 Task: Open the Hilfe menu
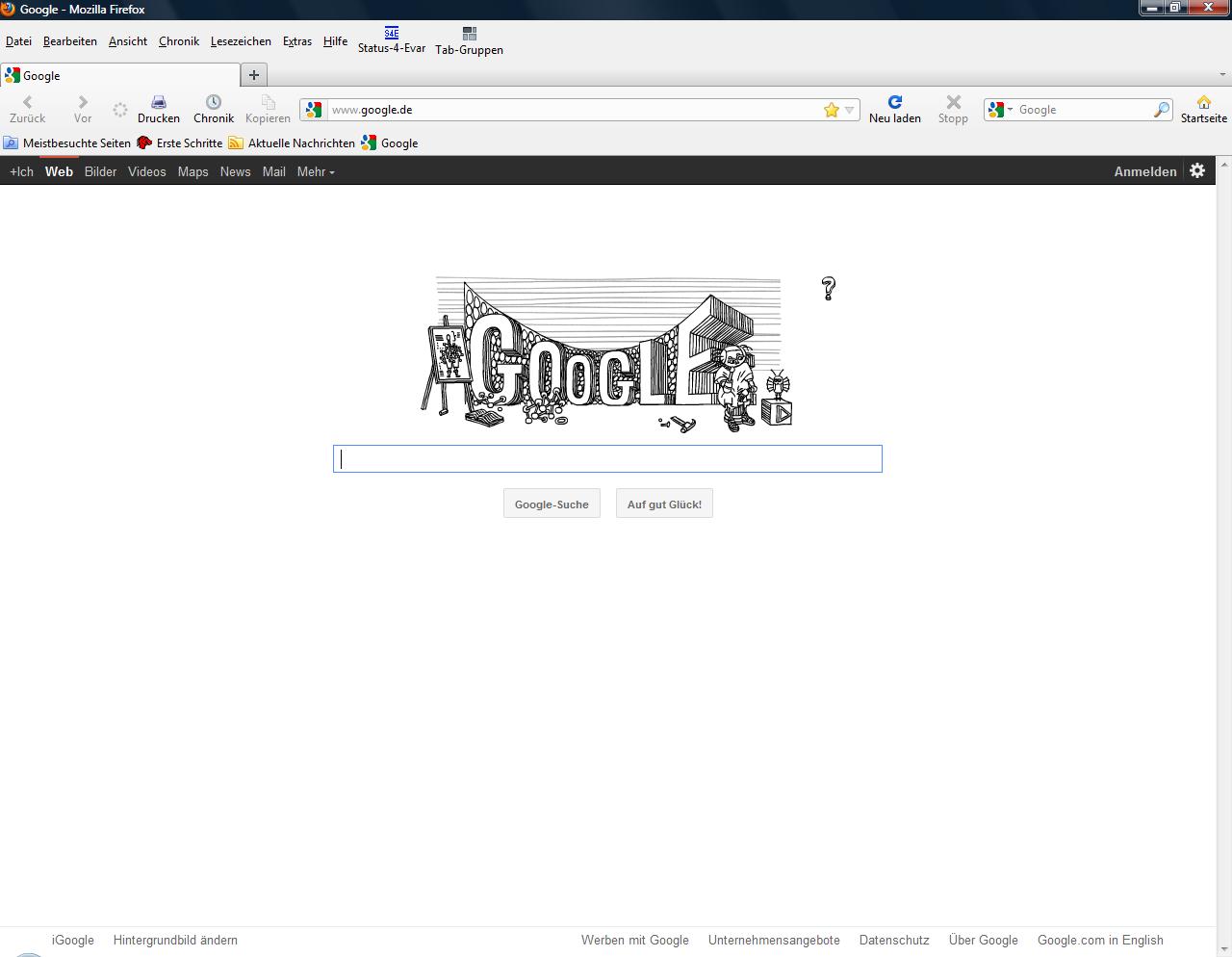click(336, 41)
